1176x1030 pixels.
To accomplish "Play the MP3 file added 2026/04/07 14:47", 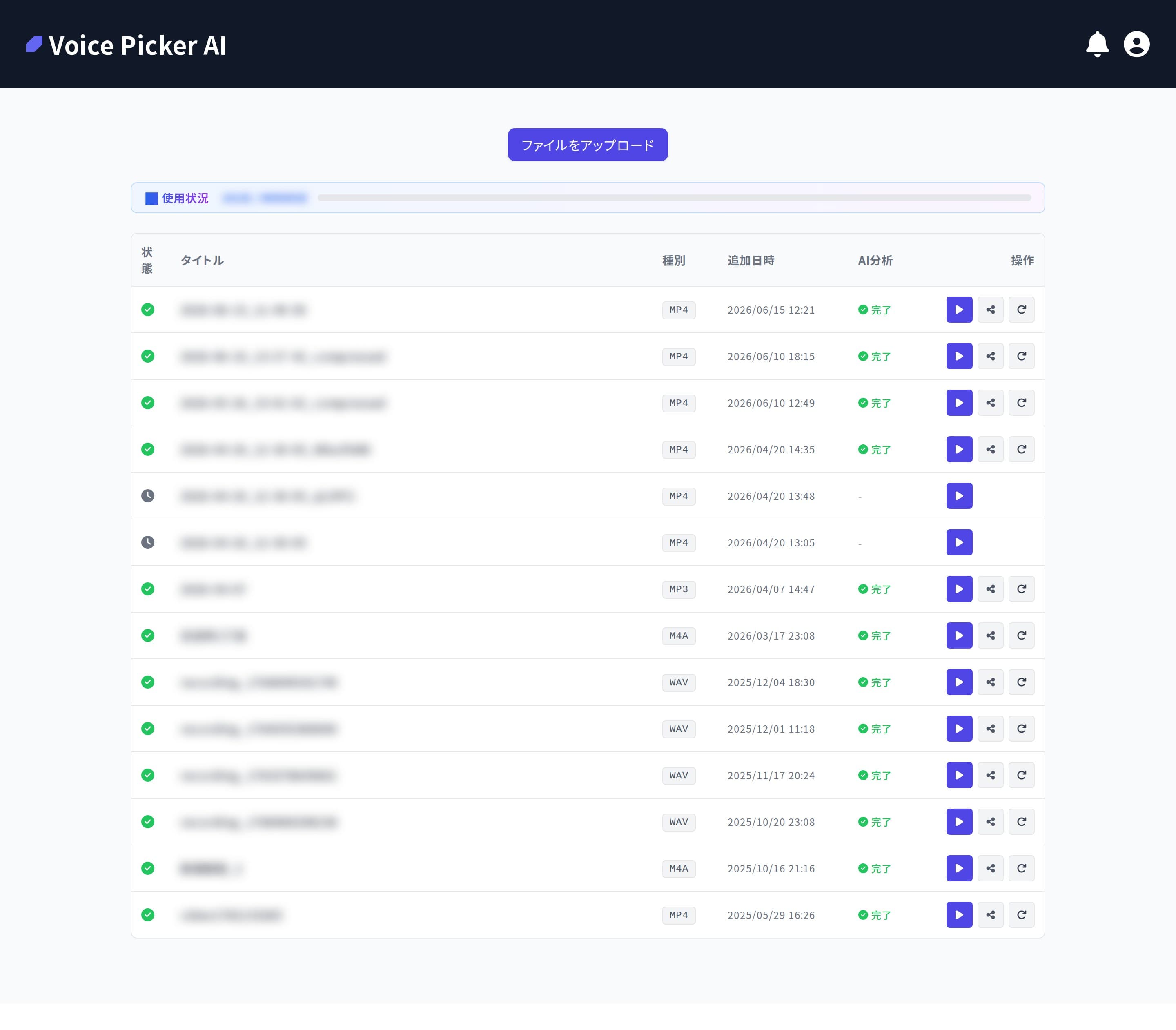I will point(959,589).
